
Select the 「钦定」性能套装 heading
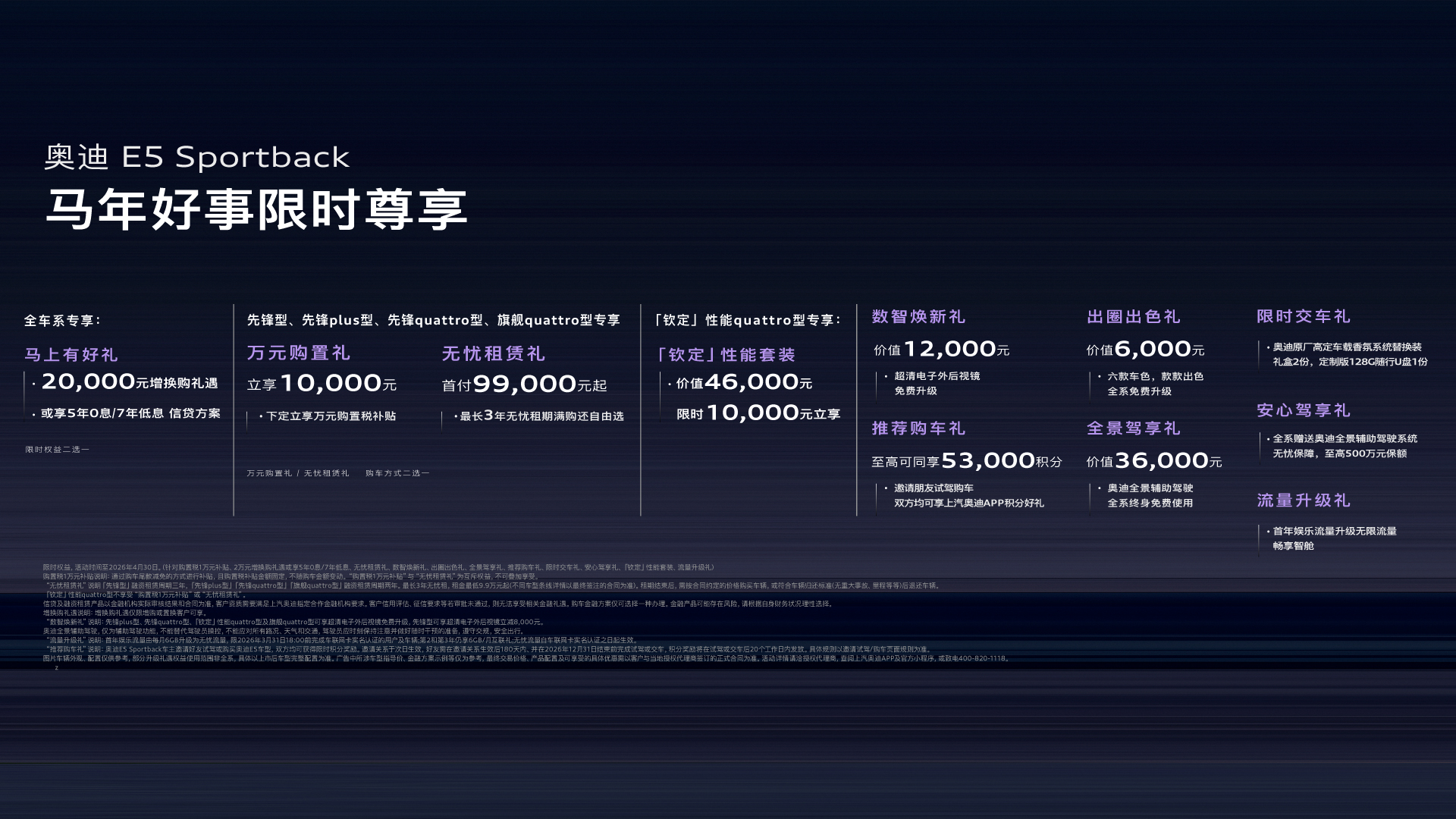tap(726, 355)
